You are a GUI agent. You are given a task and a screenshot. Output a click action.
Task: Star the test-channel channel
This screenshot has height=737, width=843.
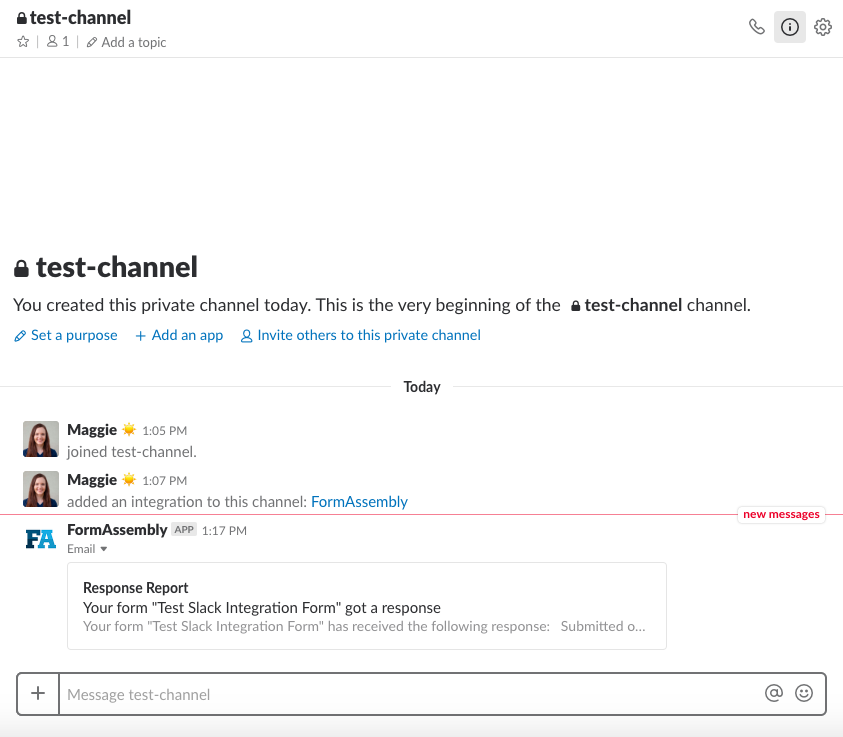(x=21, y=42)
